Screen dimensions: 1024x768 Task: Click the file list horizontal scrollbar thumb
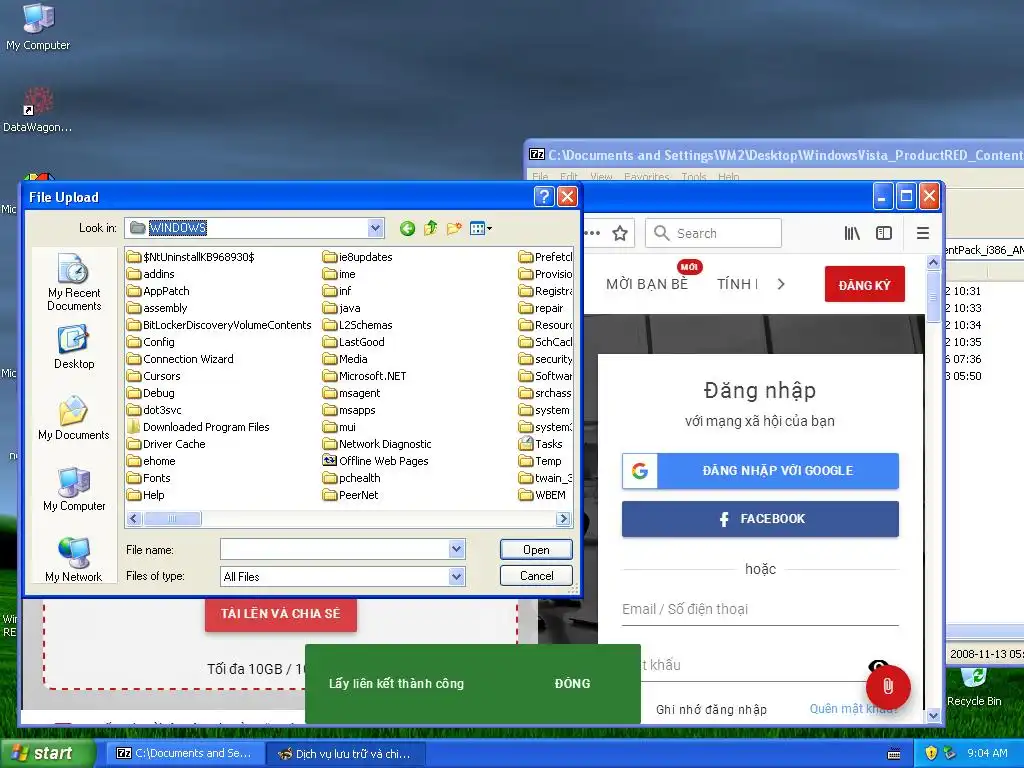tap(172, 519)
